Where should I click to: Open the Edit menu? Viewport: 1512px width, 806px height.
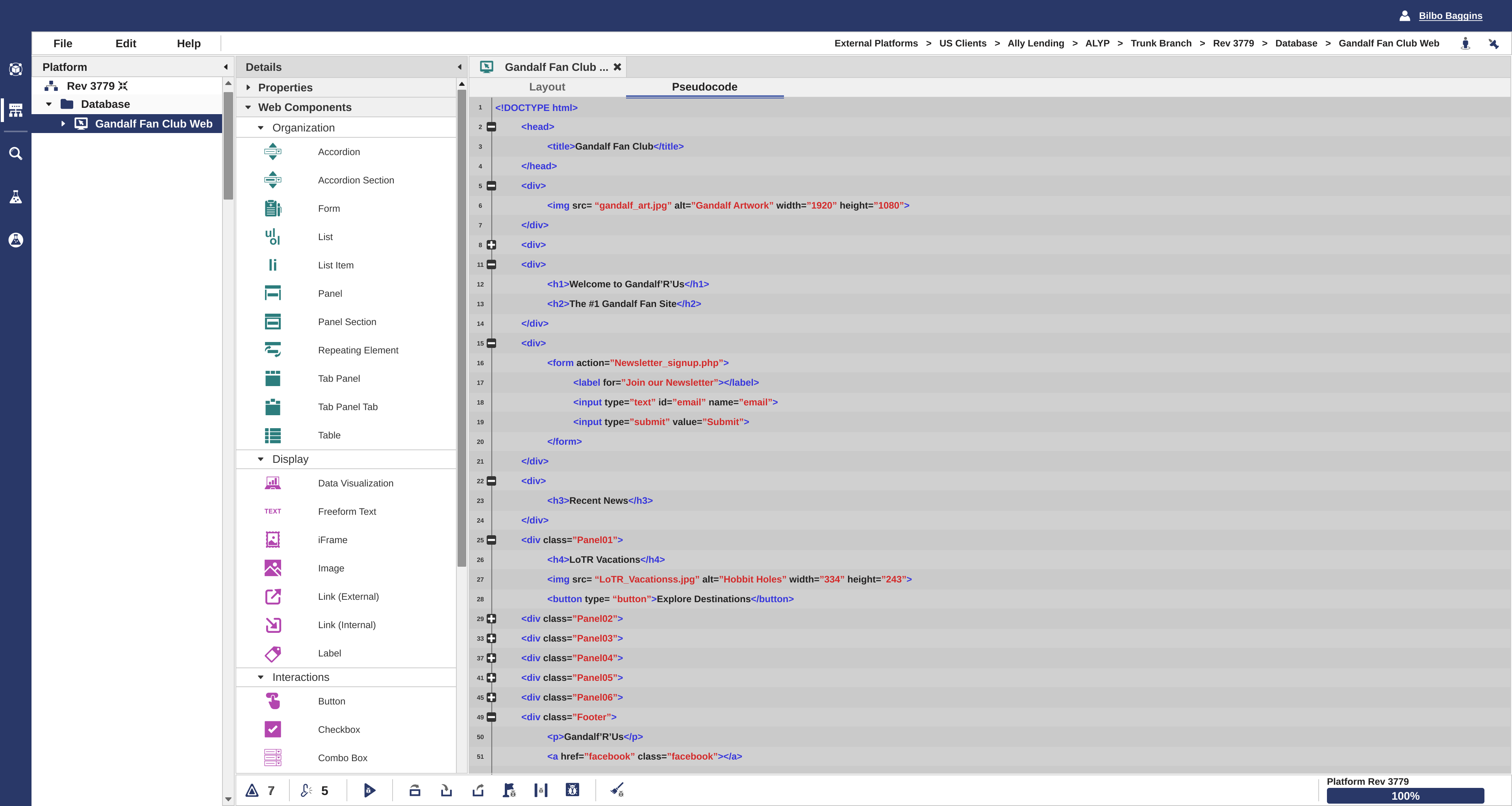tap(125, 43)
